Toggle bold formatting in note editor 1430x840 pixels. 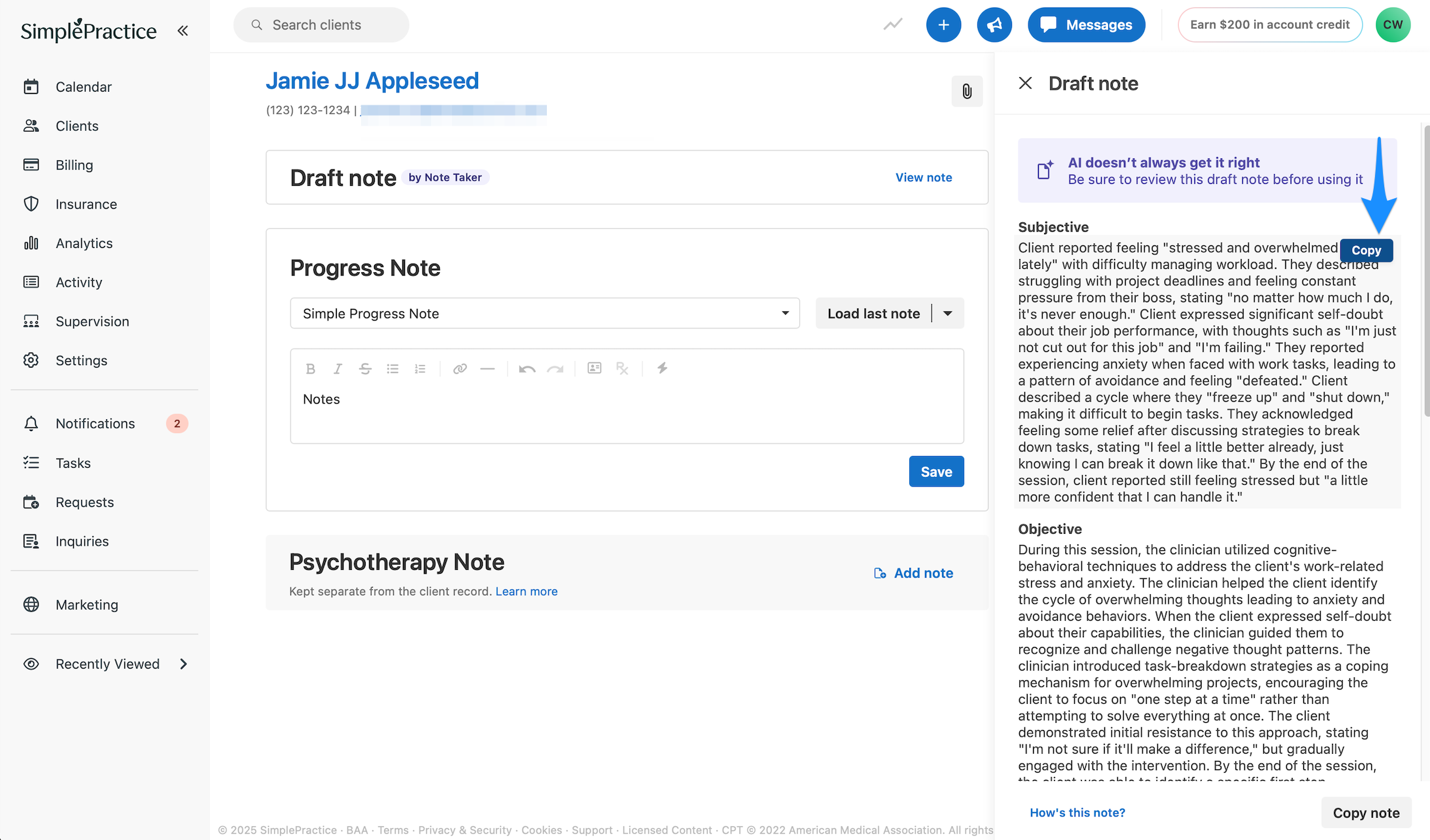(x=311, y=368)
